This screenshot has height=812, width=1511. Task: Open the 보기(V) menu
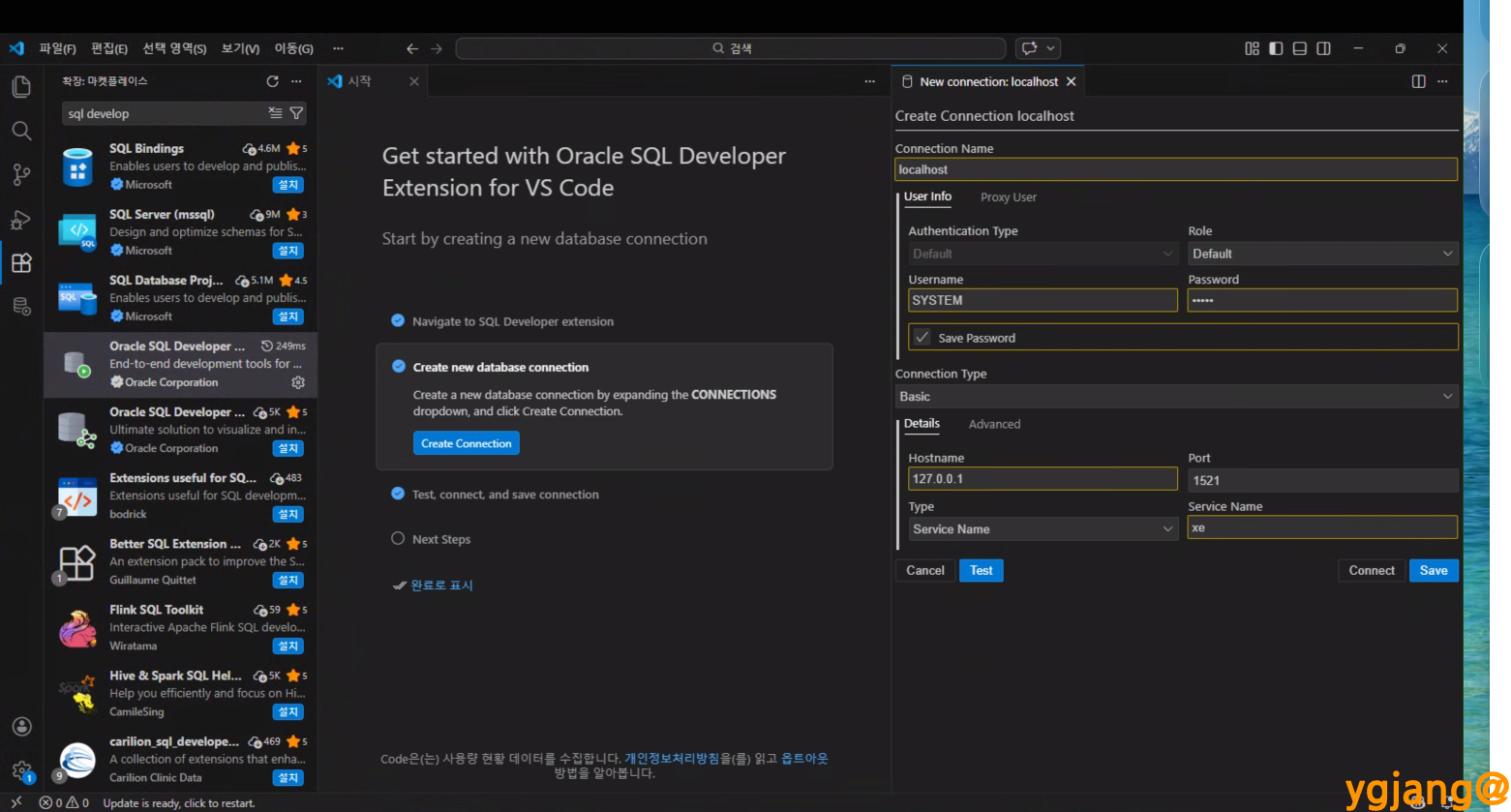pos(240,48)
